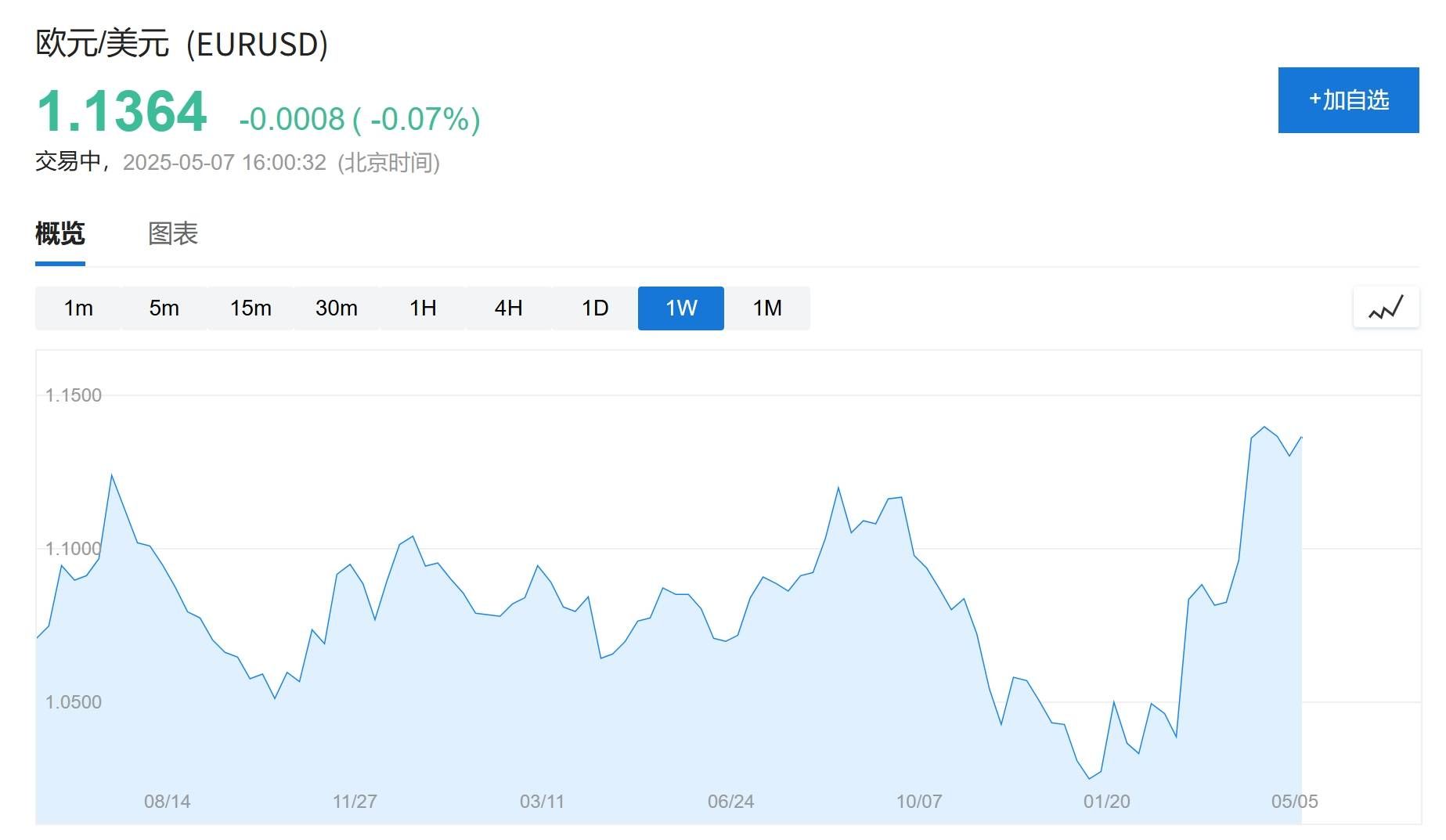Screen dimensions: 1446x840
Task: Click the 欧元/美元 (EURUSD) title
Action: pos(182,43)
